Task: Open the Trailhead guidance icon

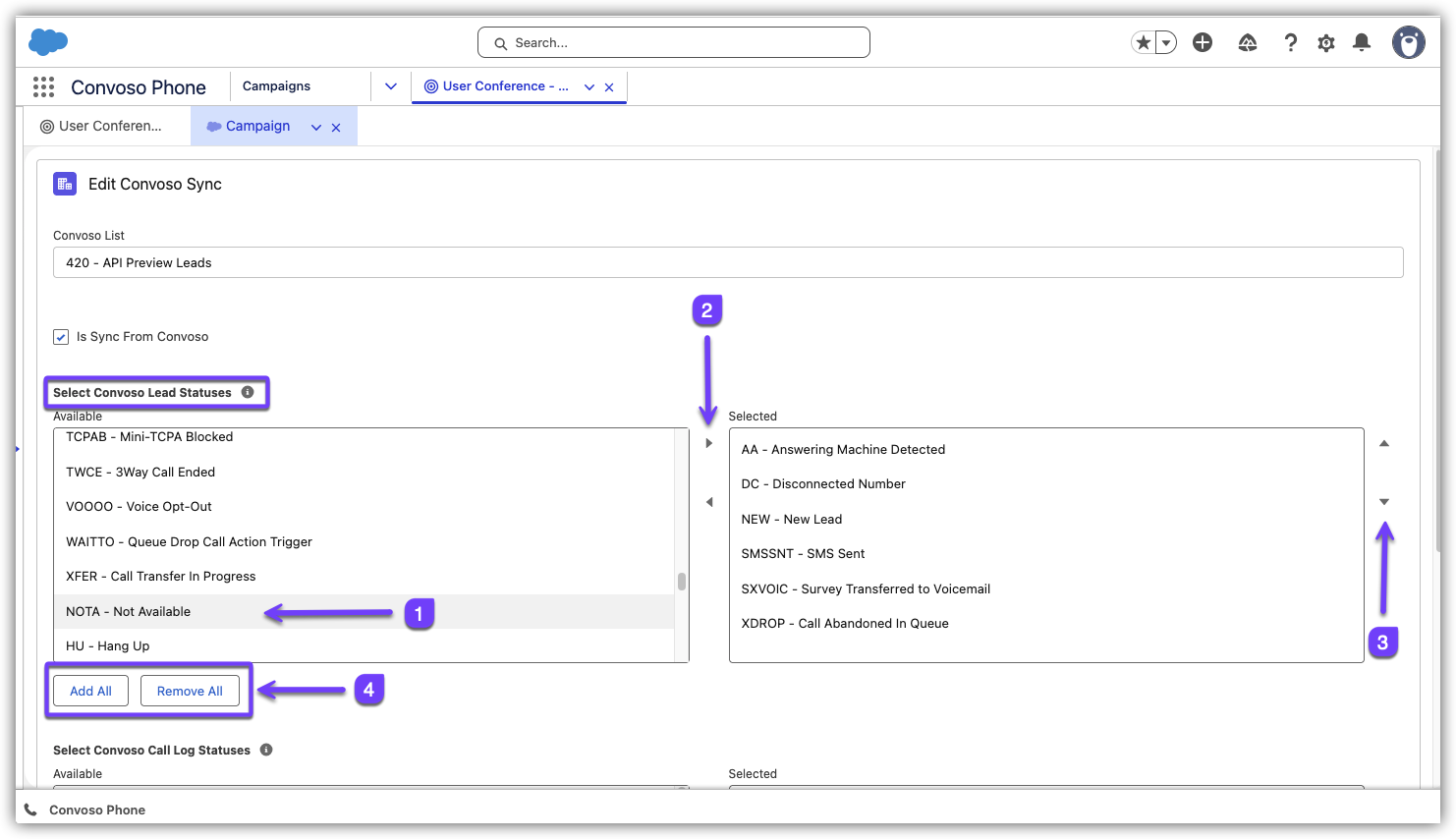Action: [1248, 42]
